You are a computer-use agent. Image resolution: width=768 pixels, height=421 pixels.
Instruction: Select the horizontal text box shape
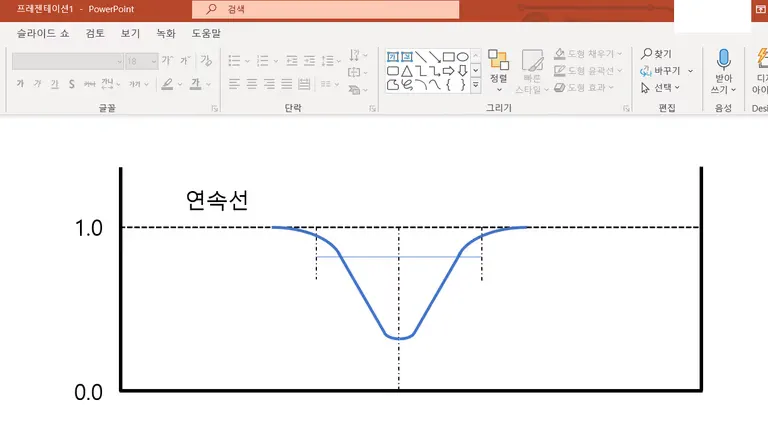tap(393, 57)
